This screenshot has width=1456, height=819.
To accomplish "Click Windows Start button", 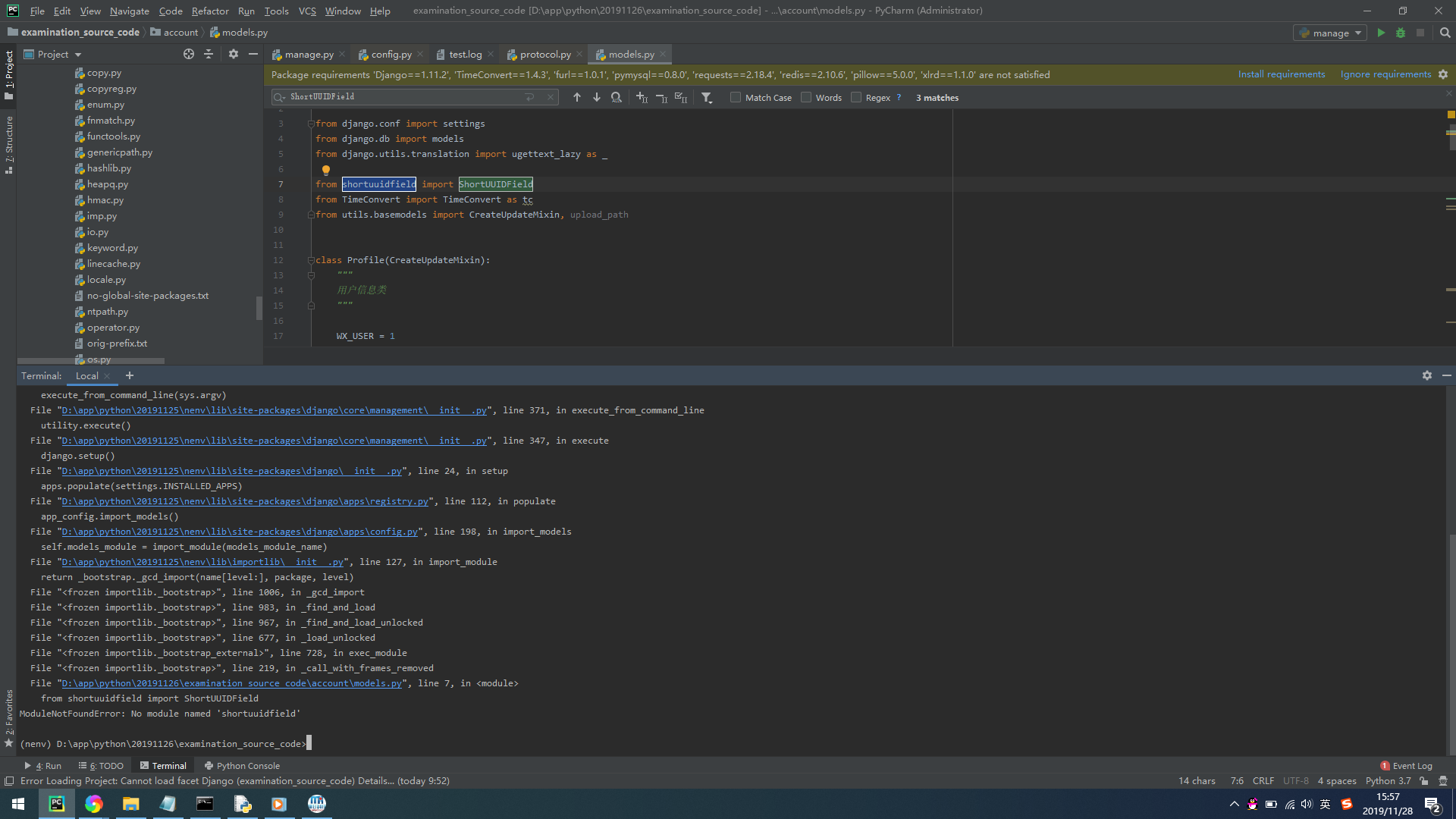I will [18, 804].
